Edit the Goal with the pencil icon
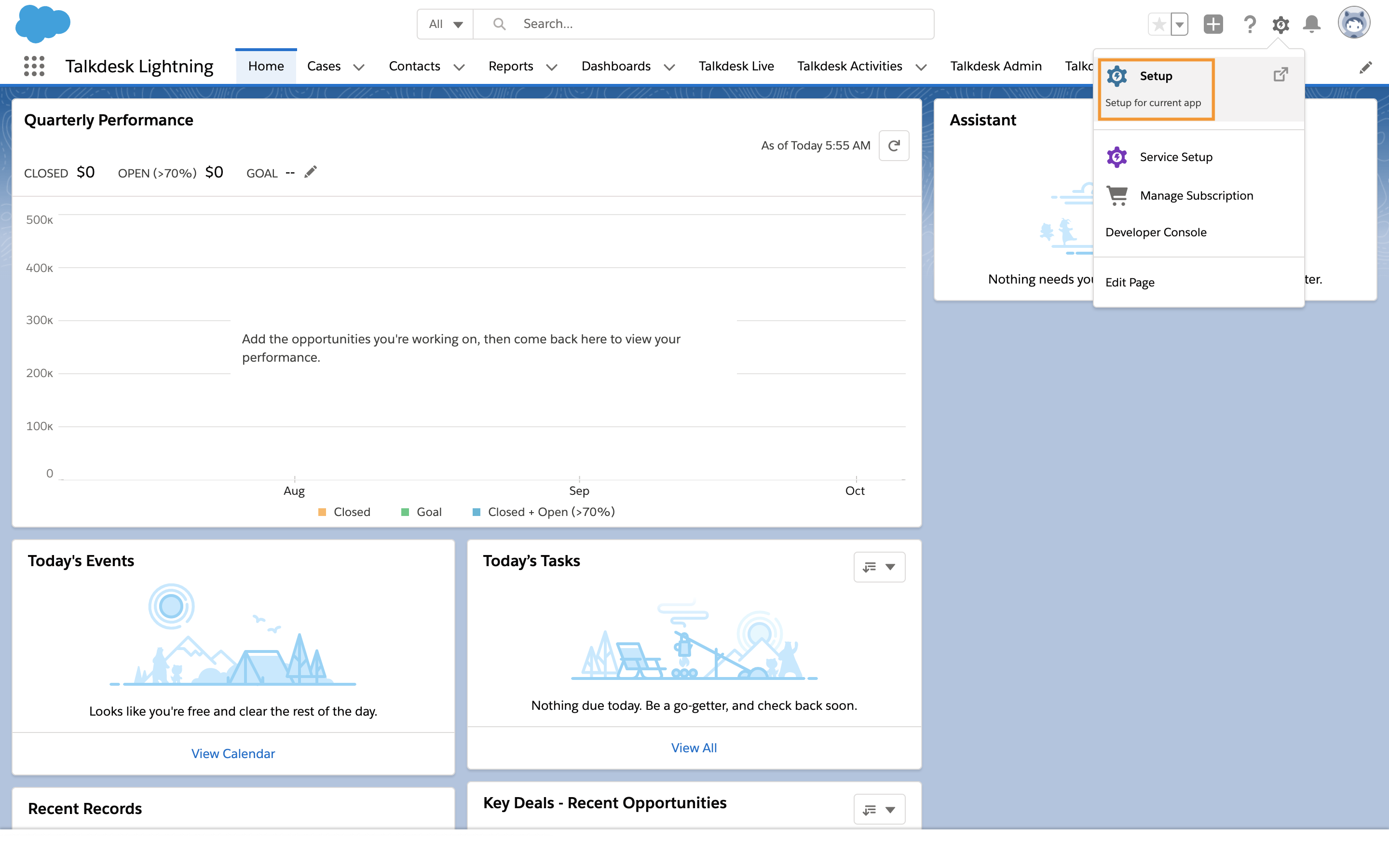The height and width of the screenshot is (868, 1389). (310, 172)
